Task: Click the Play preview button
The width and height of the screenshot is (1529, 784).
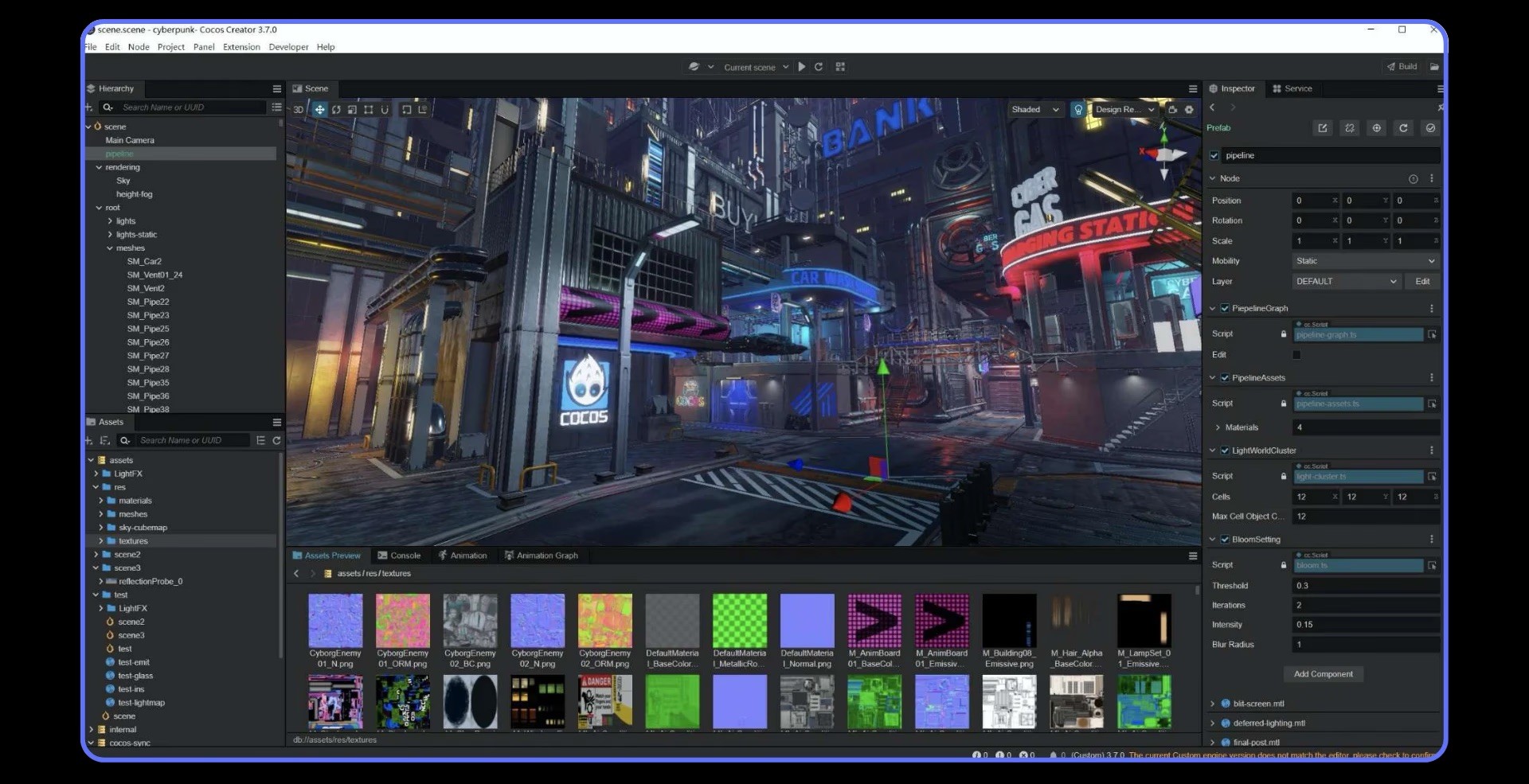Action: [x=802, y=67]
